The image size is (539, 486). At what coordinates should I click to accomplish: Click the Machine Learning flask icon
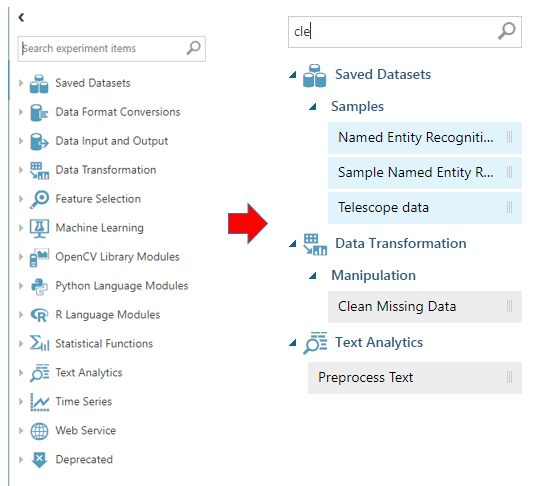point(39,228)
